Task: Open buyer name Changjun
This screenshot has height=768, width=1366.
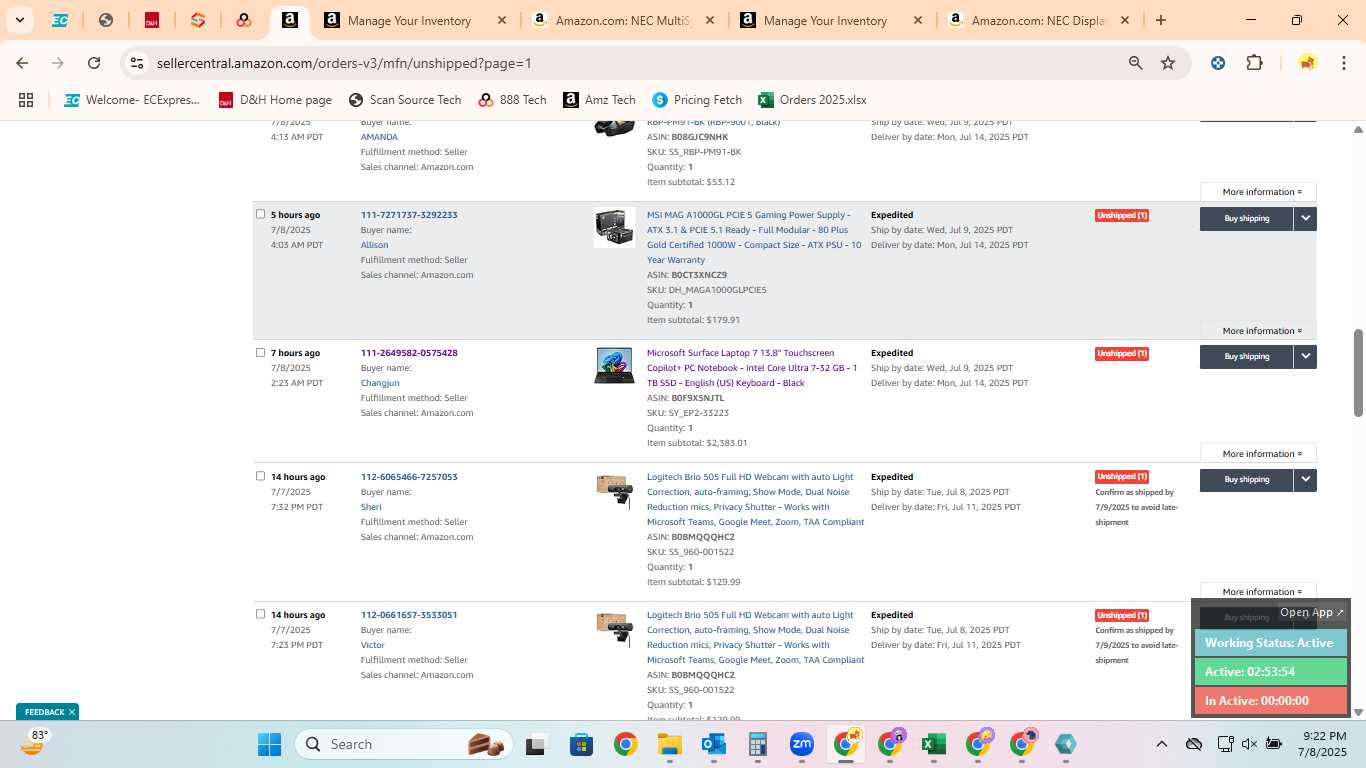Action: 380,383
